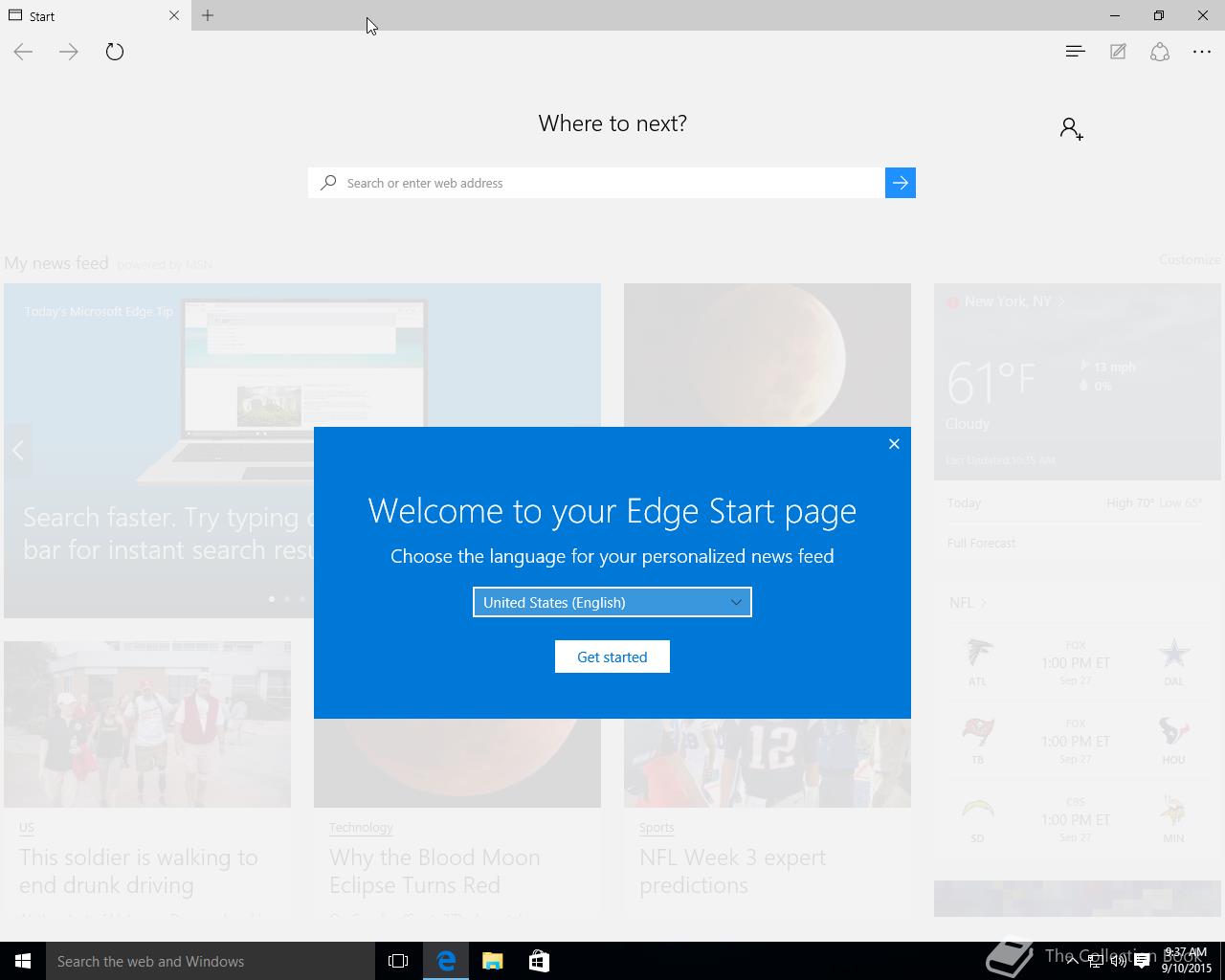Screen dimensions: 1225x980
Task: Open the More actions ellipsis menu
Action: 1202,52
